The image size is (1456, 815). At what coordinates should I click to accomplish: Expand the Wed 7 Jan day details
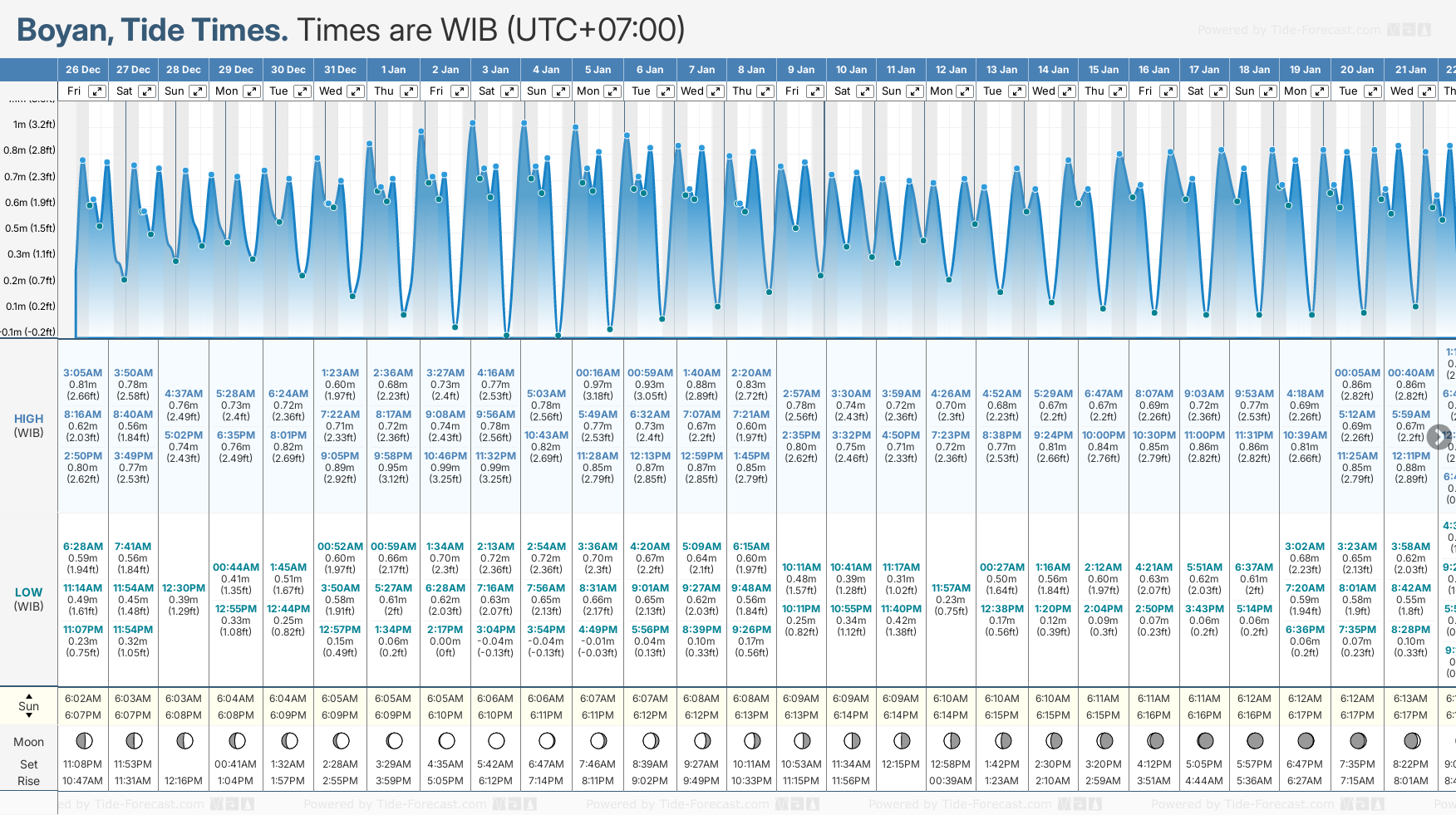(715, 91)
